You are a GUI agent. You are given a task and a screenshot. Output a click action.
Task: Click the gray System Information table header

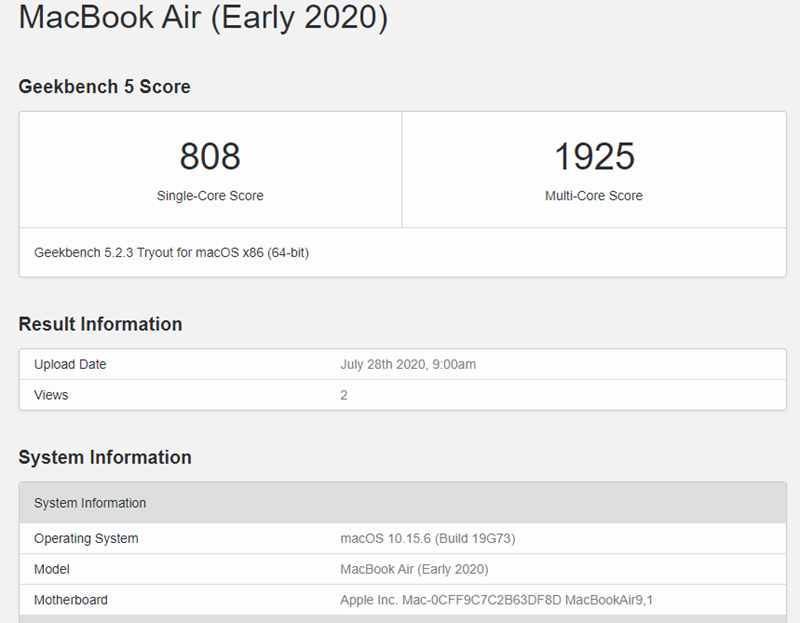coord(90,503)
